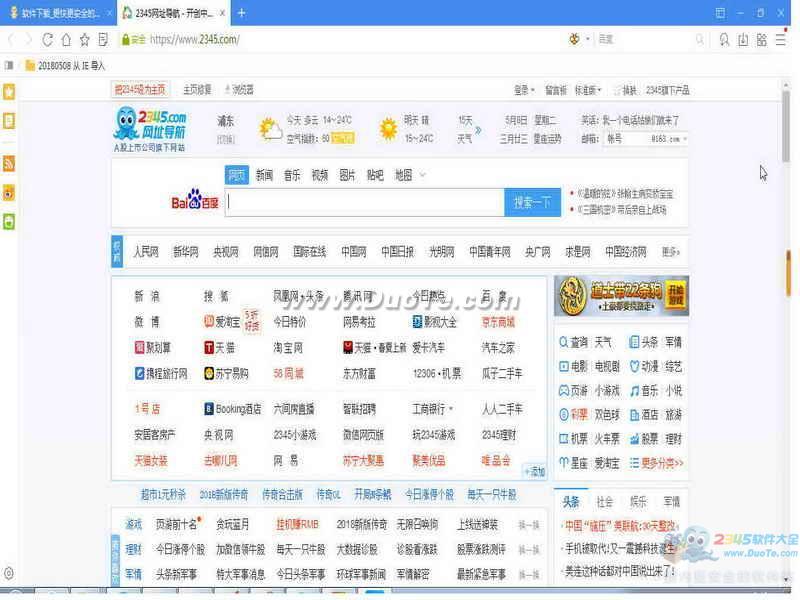Image resolution: width=800 pixels, height=600 pixels.
Task: Click the browser refresh button
Action: (x=47, y=39)
